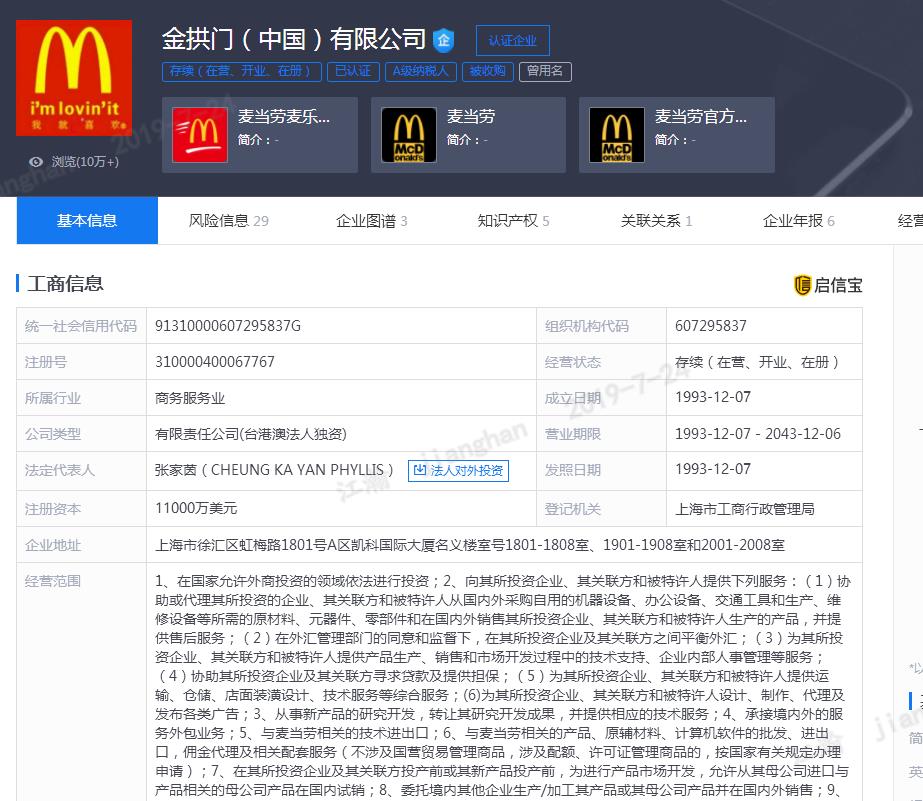Click the 经营范围 business scope paragraph
The height and width of the screenshot is (801, 923).
(x=503, y=686)
